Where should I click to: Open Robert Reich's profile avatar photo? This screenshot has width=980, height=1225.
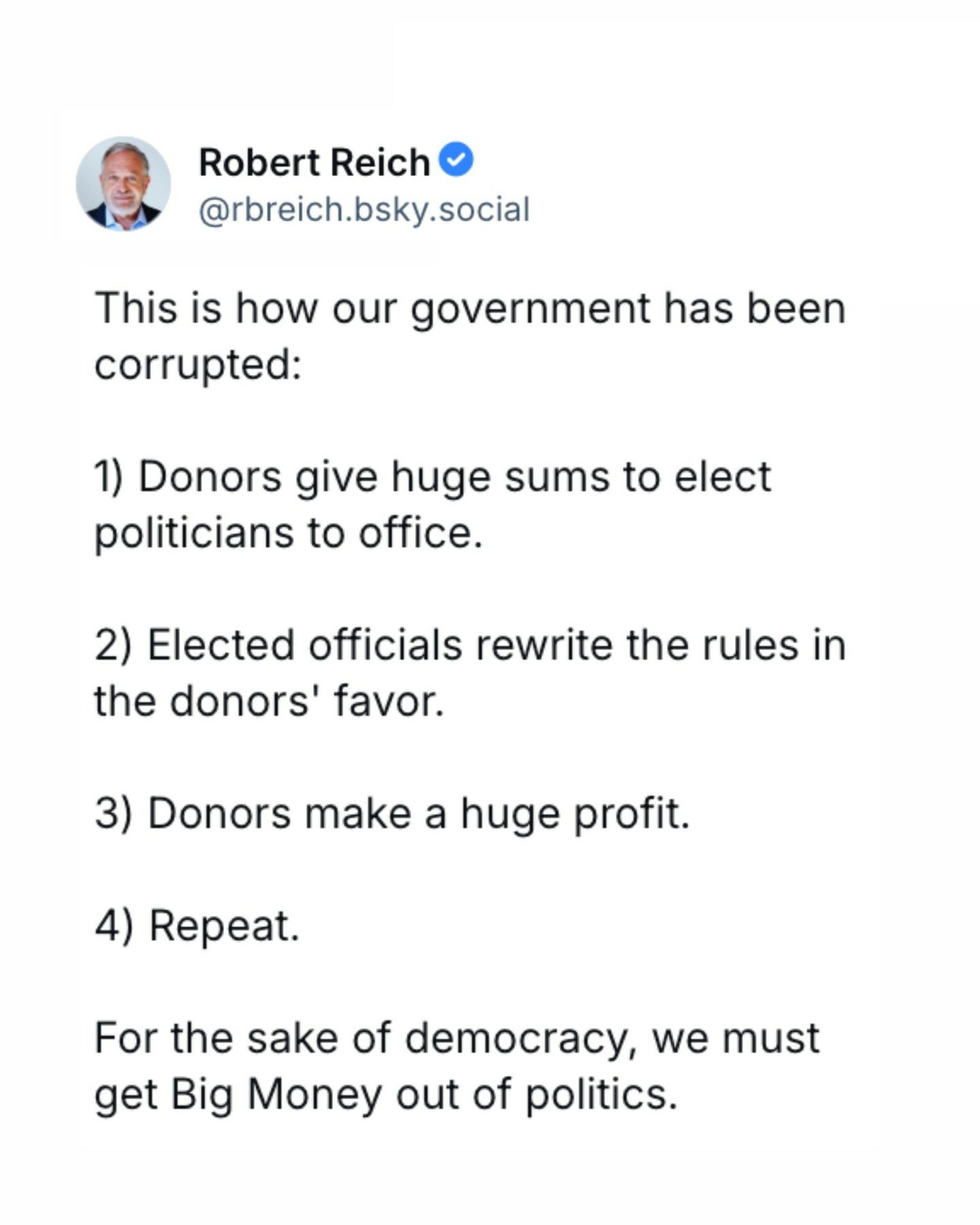click(x=123, y=184)
